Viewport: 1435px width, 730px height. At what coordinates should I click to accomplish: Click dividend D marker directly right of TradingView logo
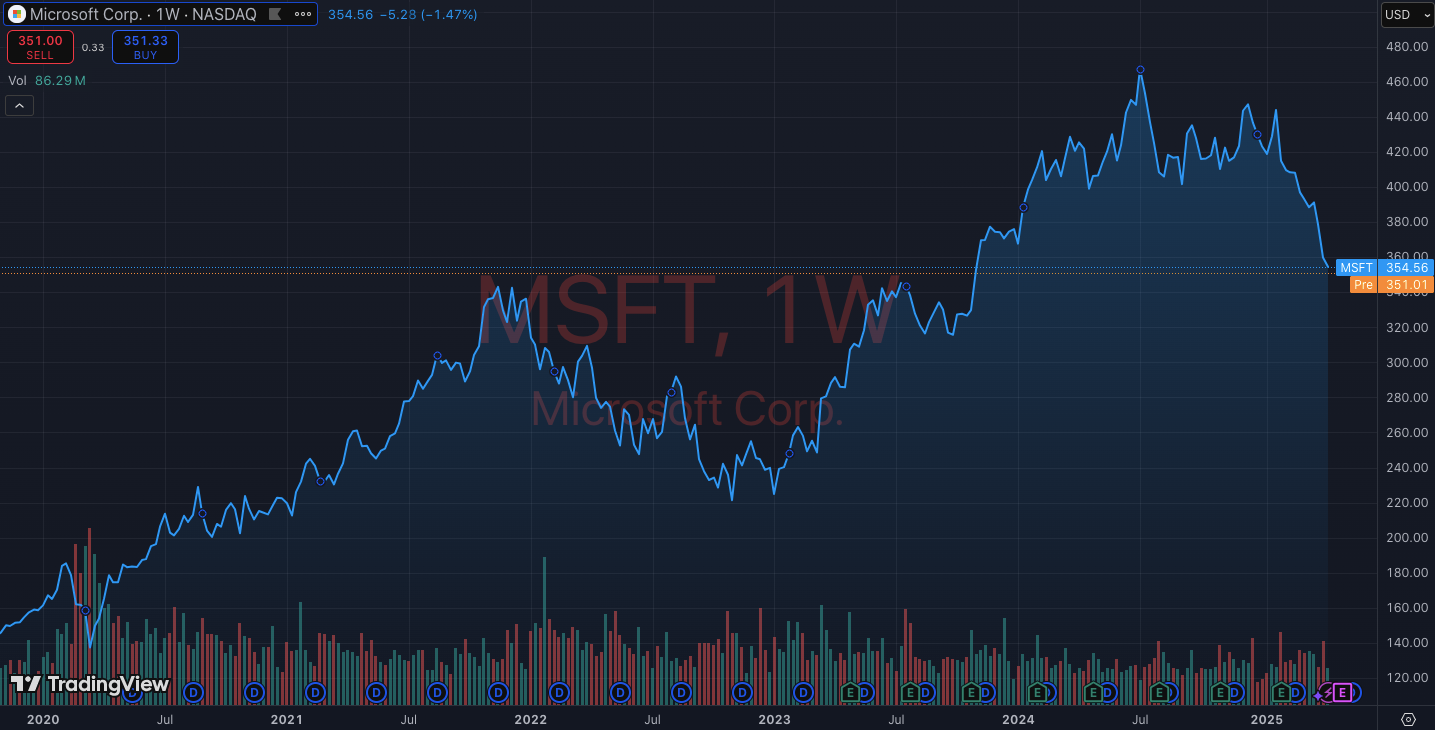pyautogui.click(x=193, y=691)
